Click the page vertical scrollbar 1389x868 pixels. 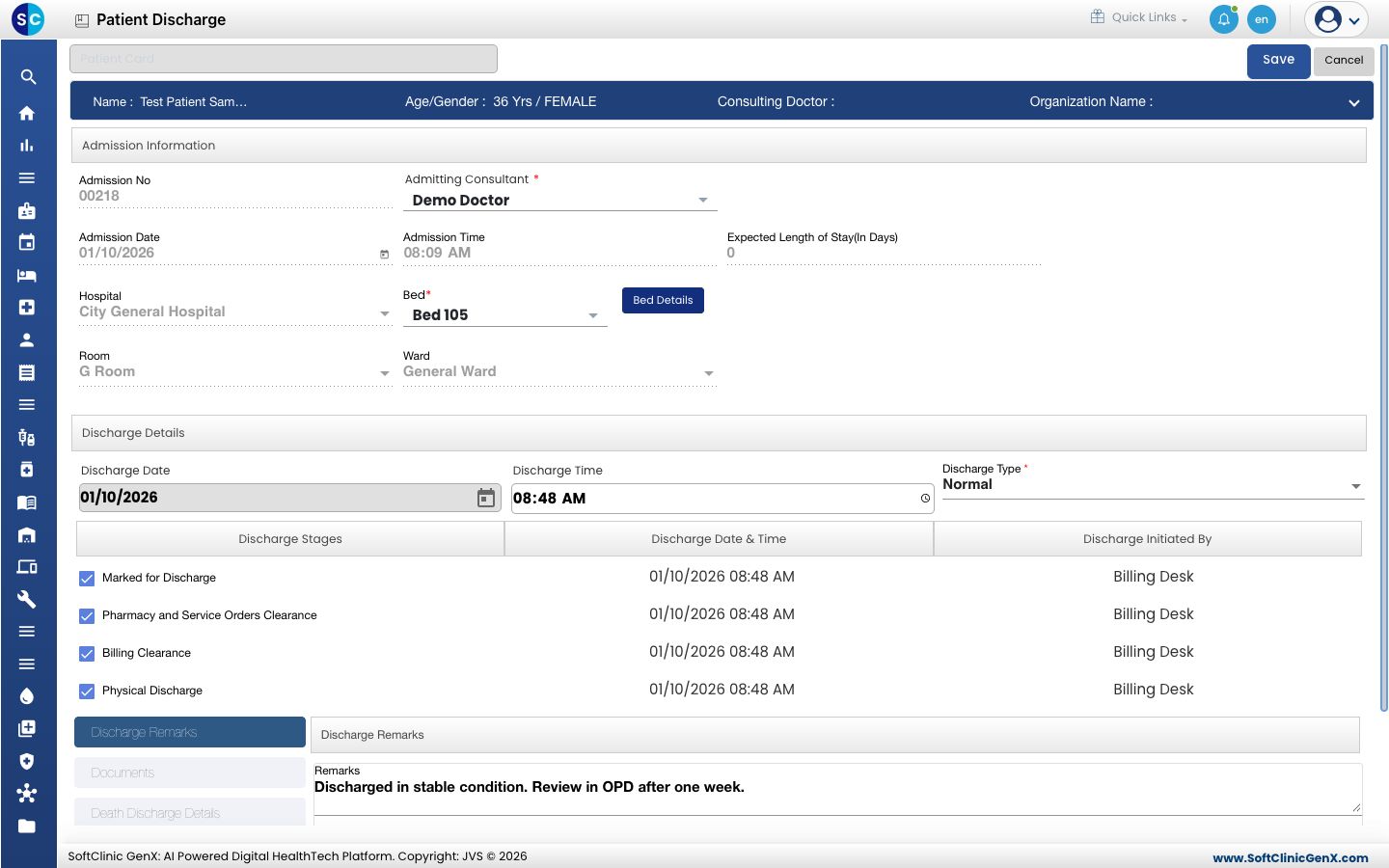click(1385, 376)
